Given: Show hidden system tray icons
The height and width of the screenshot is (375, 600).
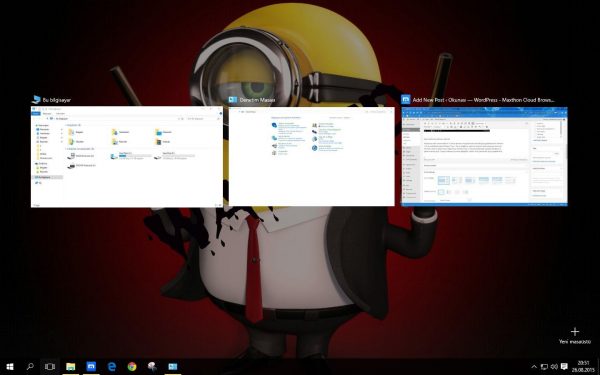Looking at the screenshot, I should 534,367.
